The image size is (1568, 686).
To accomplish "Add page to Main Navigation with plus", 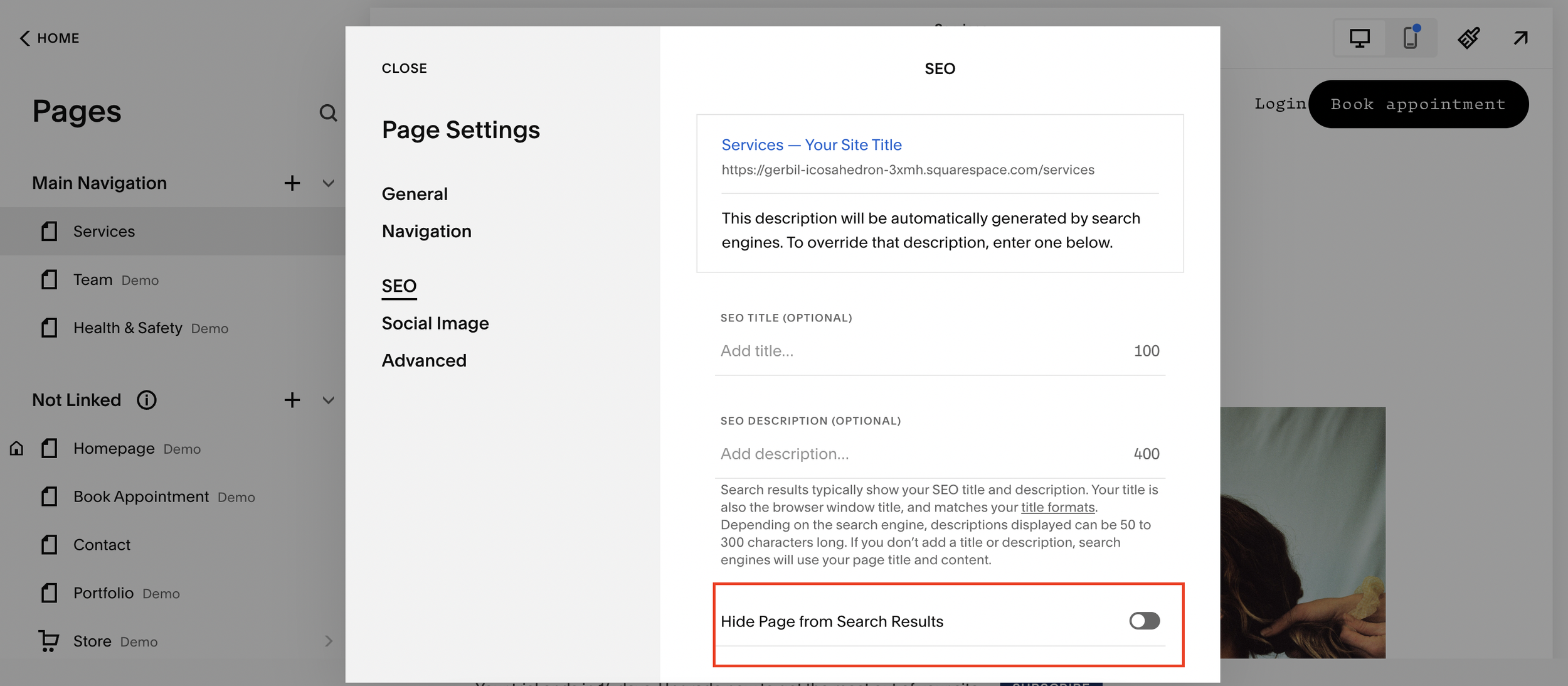I will 292,183.
